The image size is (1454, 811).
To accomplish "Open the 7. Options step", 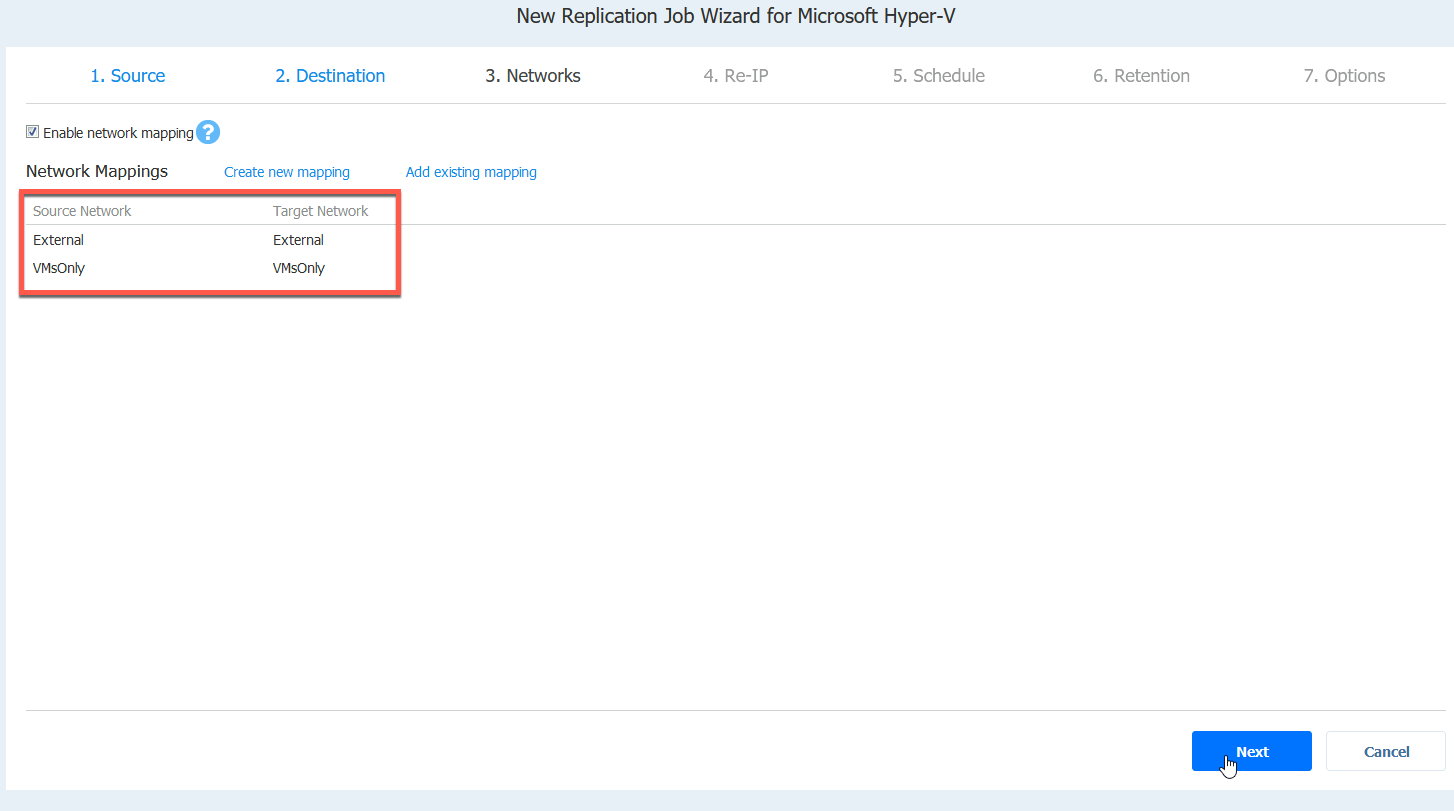I will pyautogui.click(x=1344, y=76).
